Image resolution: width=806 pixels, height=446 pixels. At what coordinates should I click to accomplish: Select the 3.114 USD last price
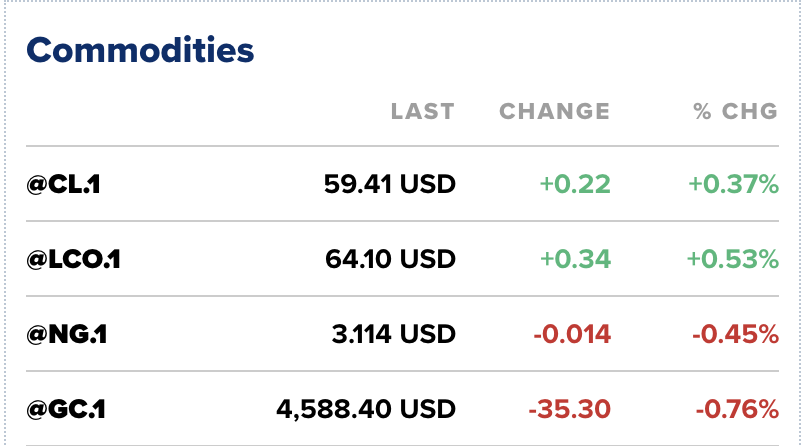point(393,334)
